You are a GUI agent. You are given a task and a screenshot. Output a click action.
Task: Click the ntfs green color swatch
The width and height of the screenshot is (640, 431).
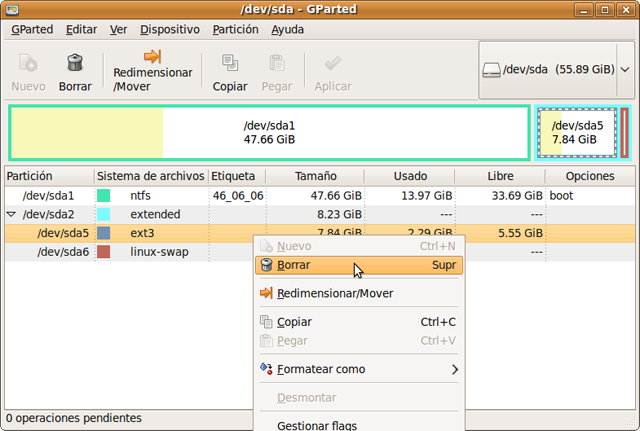click(104, 196)
